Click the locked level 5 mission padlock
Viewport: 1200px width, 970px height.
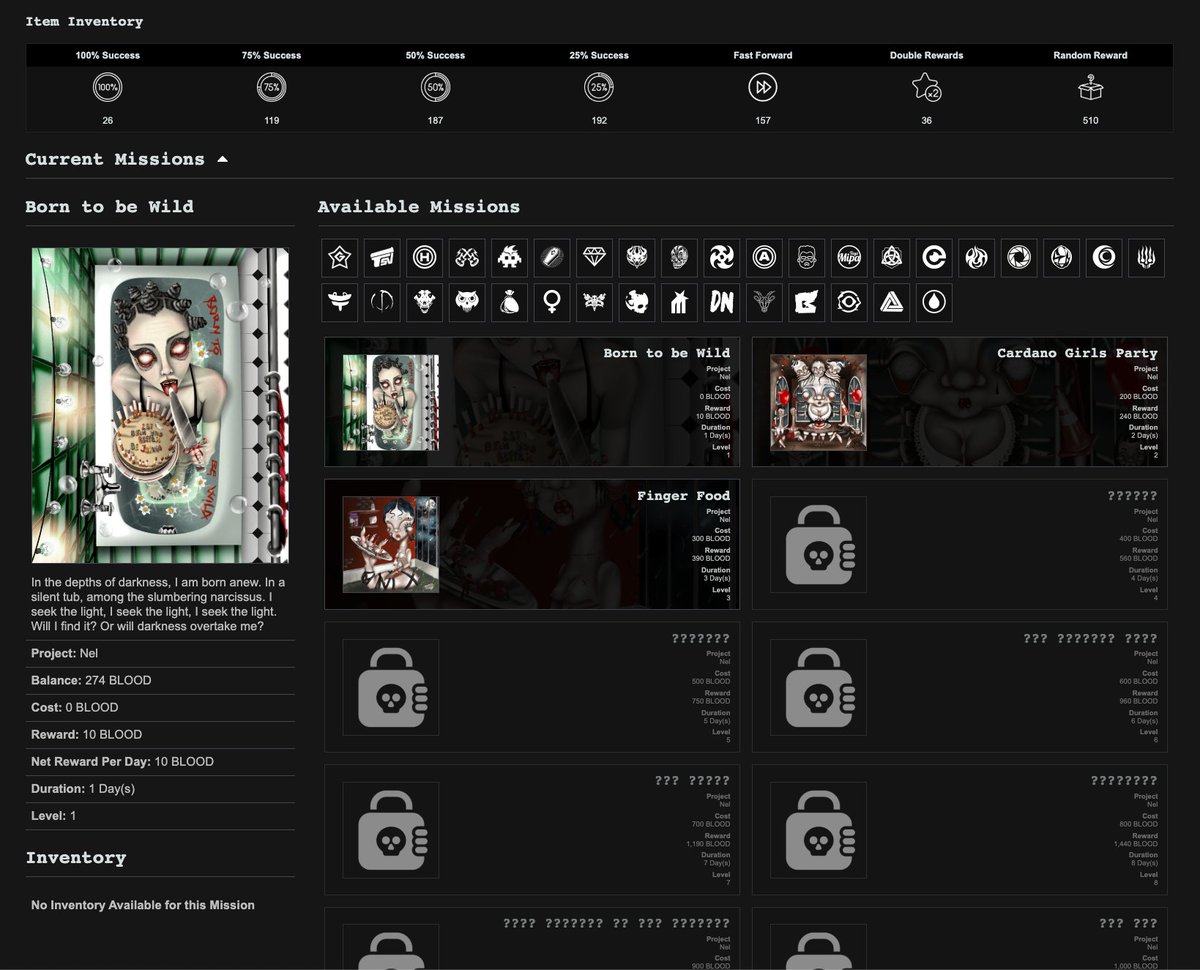coord(391,688)
